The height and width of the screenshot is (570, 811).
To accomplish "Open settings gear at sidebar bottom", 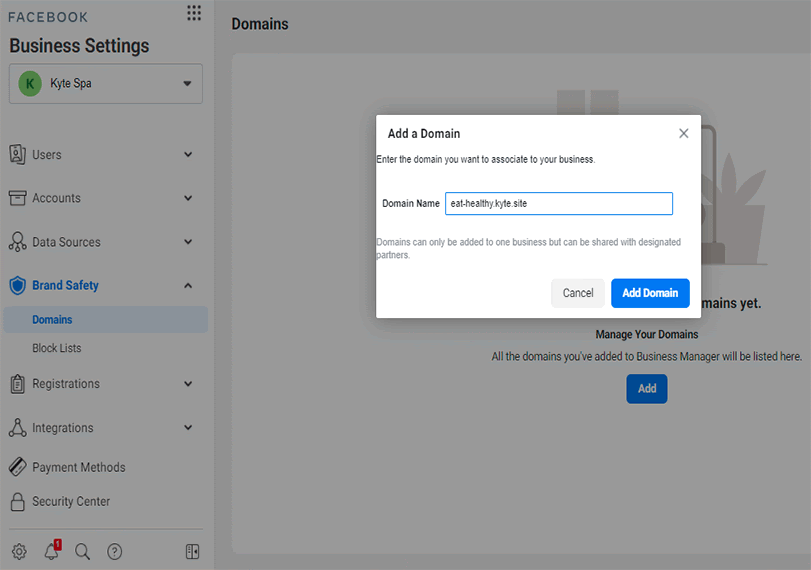I will point(19,551).
